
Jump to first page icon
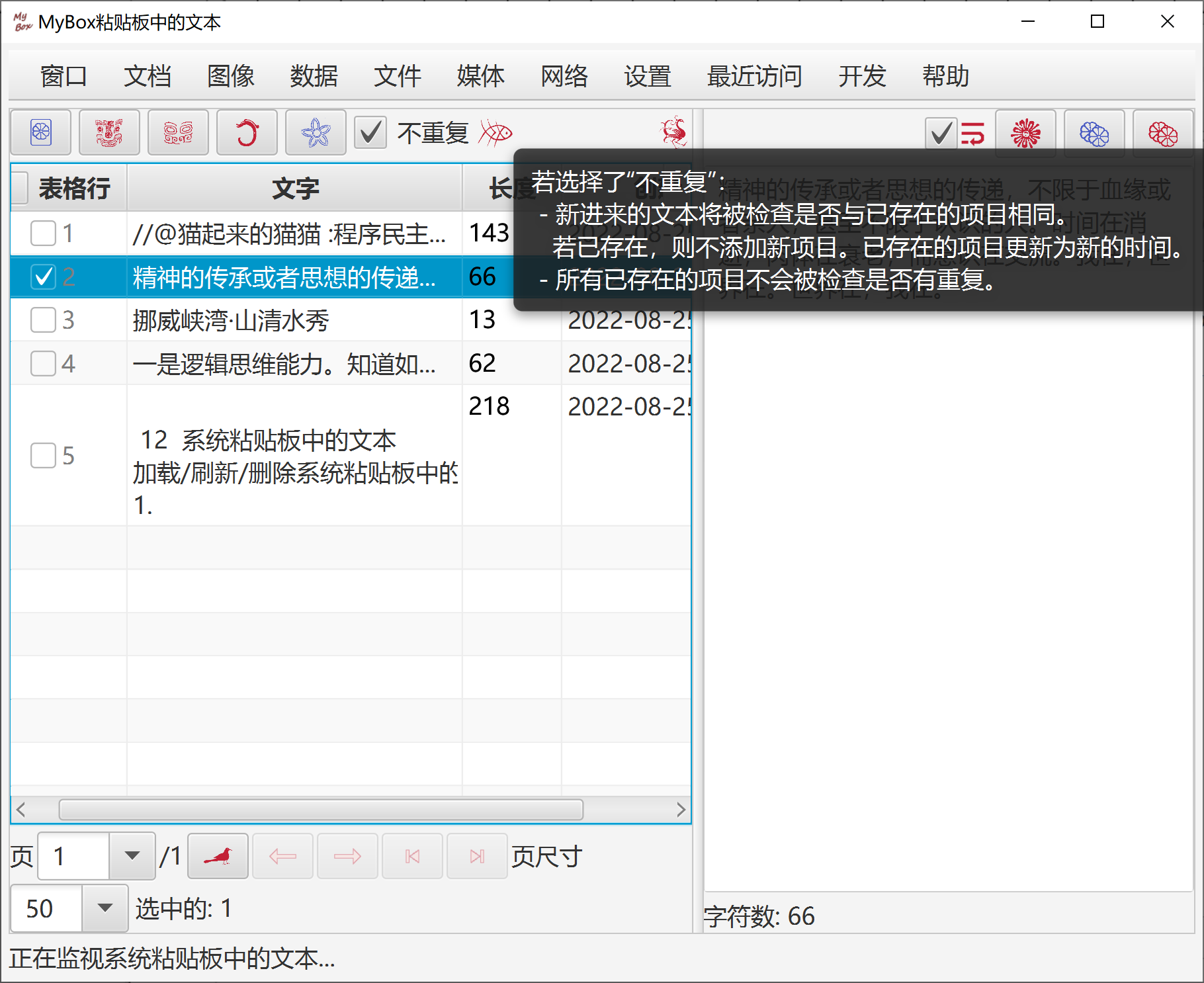click(412, 856)
